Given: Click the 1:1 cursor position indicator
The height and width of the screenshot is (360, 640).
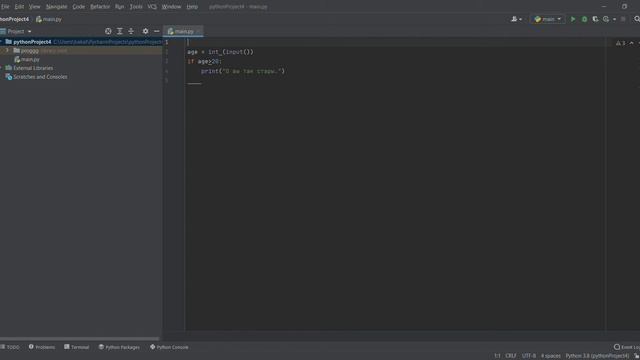Looking at the screenshot, I should 497,356.
